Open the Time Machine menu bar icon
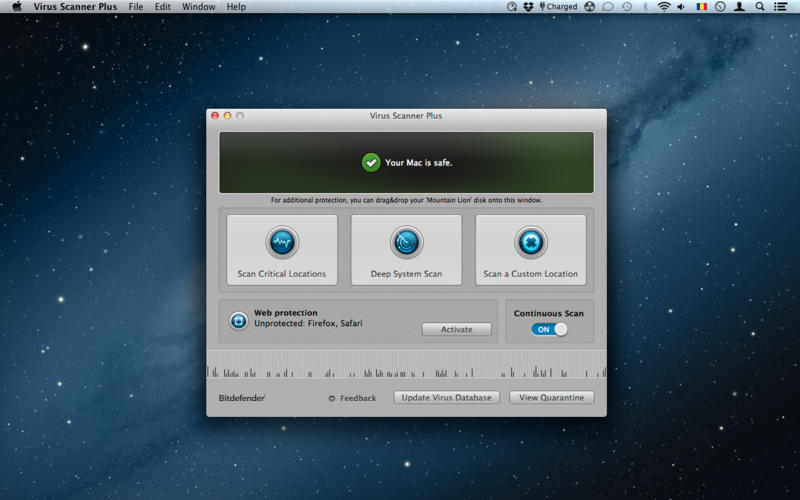Viewport: 800px width, 500px height. point(627,7)
